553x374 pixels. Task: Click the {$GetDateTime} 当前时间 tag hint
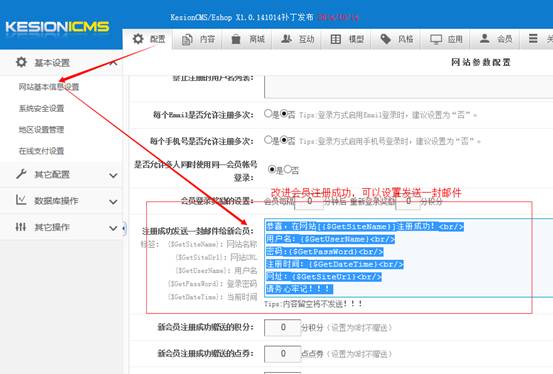212,297
